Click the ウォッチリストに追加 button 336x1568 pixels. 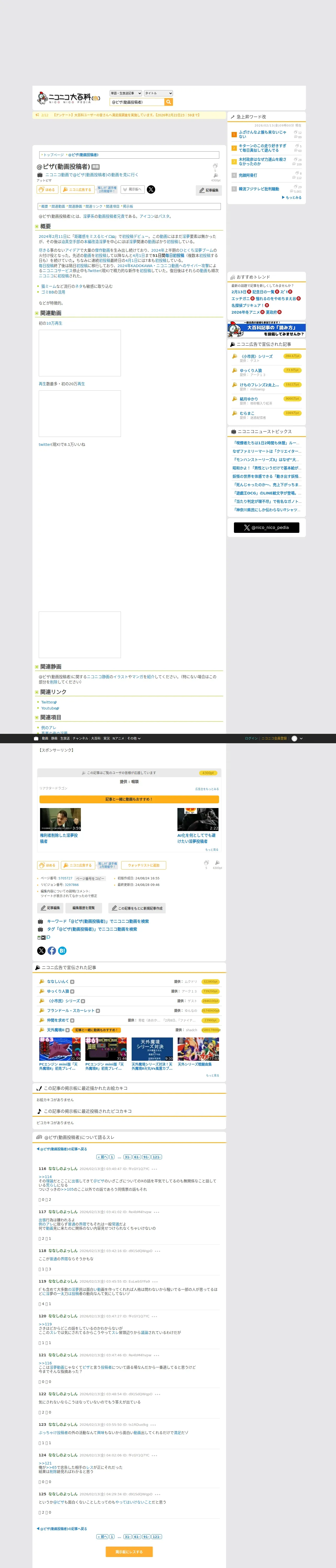[x=144, y=865]
